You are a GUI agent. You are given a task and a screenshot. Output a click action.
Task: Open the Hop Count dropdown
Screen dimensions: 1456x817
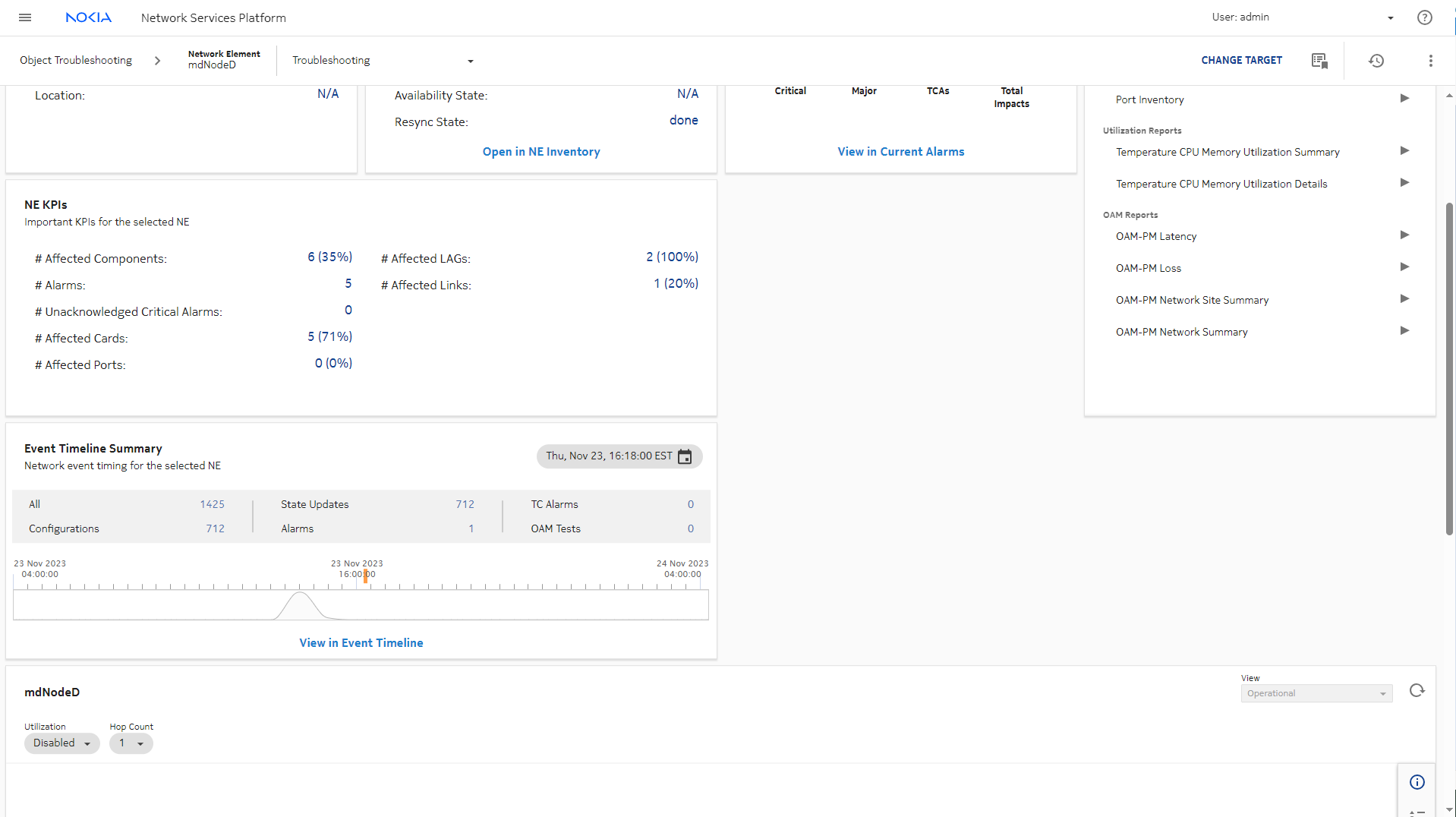tap(131, 743)
